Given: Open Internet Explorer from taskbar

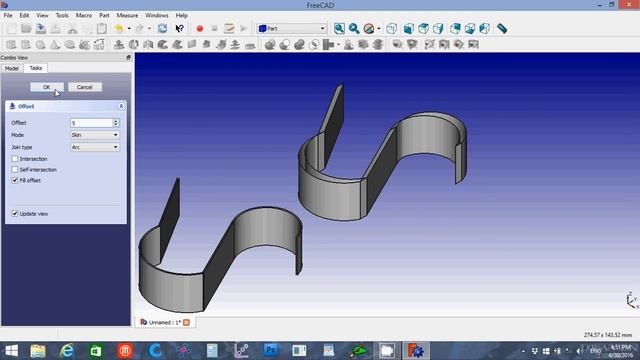Looking at the screenshot, I should tap(67, 351).
